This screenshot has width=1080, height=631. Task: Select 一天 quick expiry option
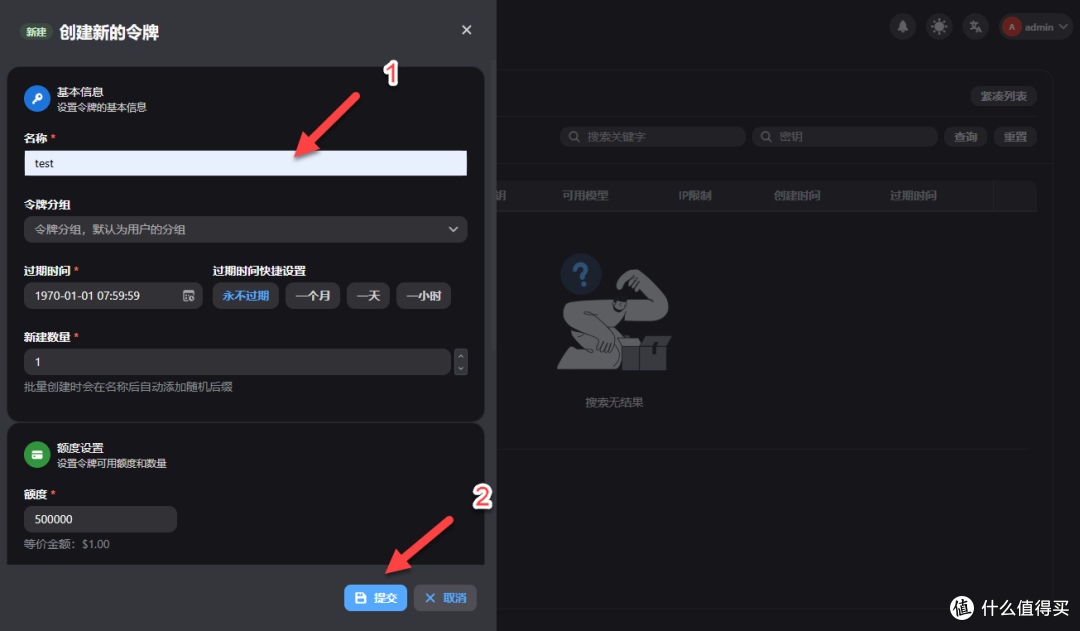368,296
